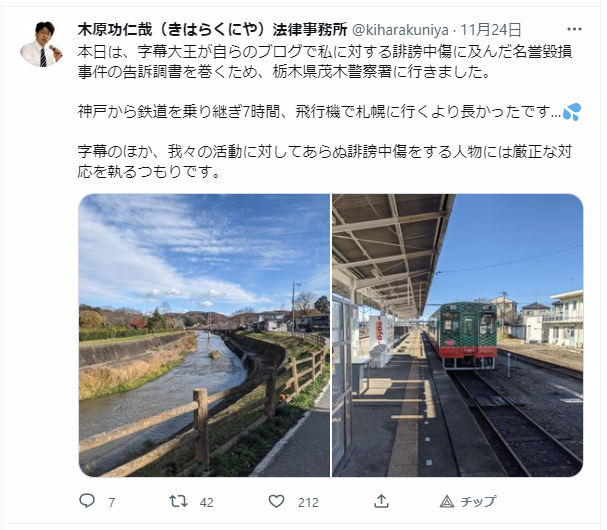
Task: Click the sweat droplets emoji in tweet
Action: coord(572,112)
